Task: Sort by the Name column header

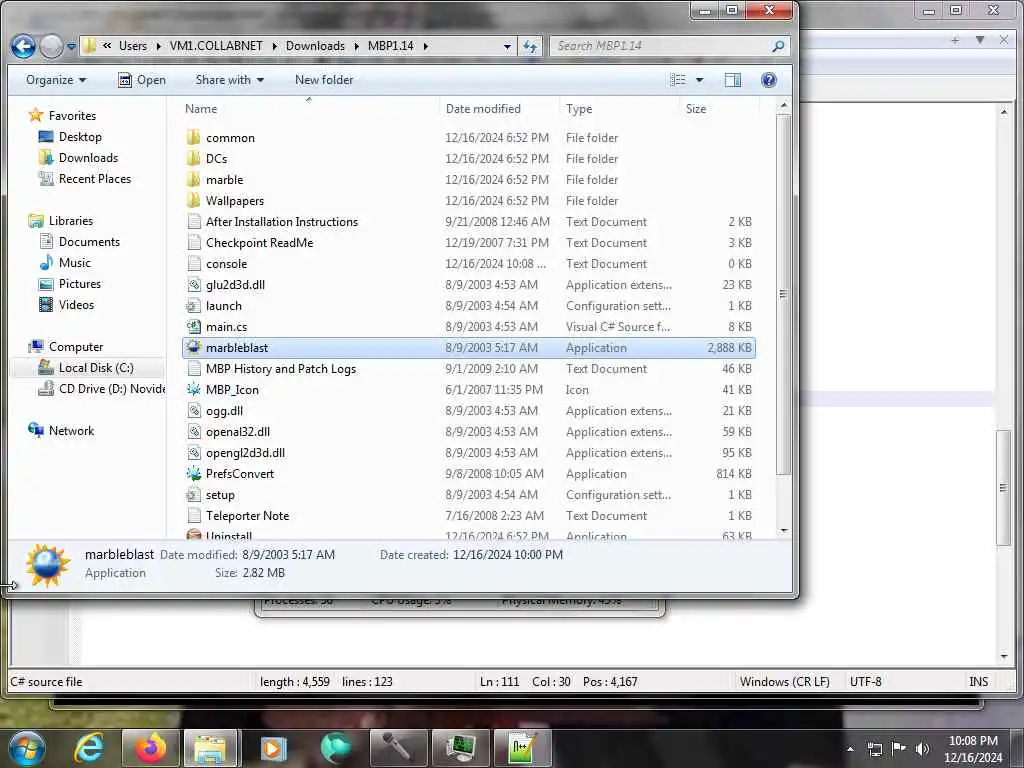Action: (201, 109)
